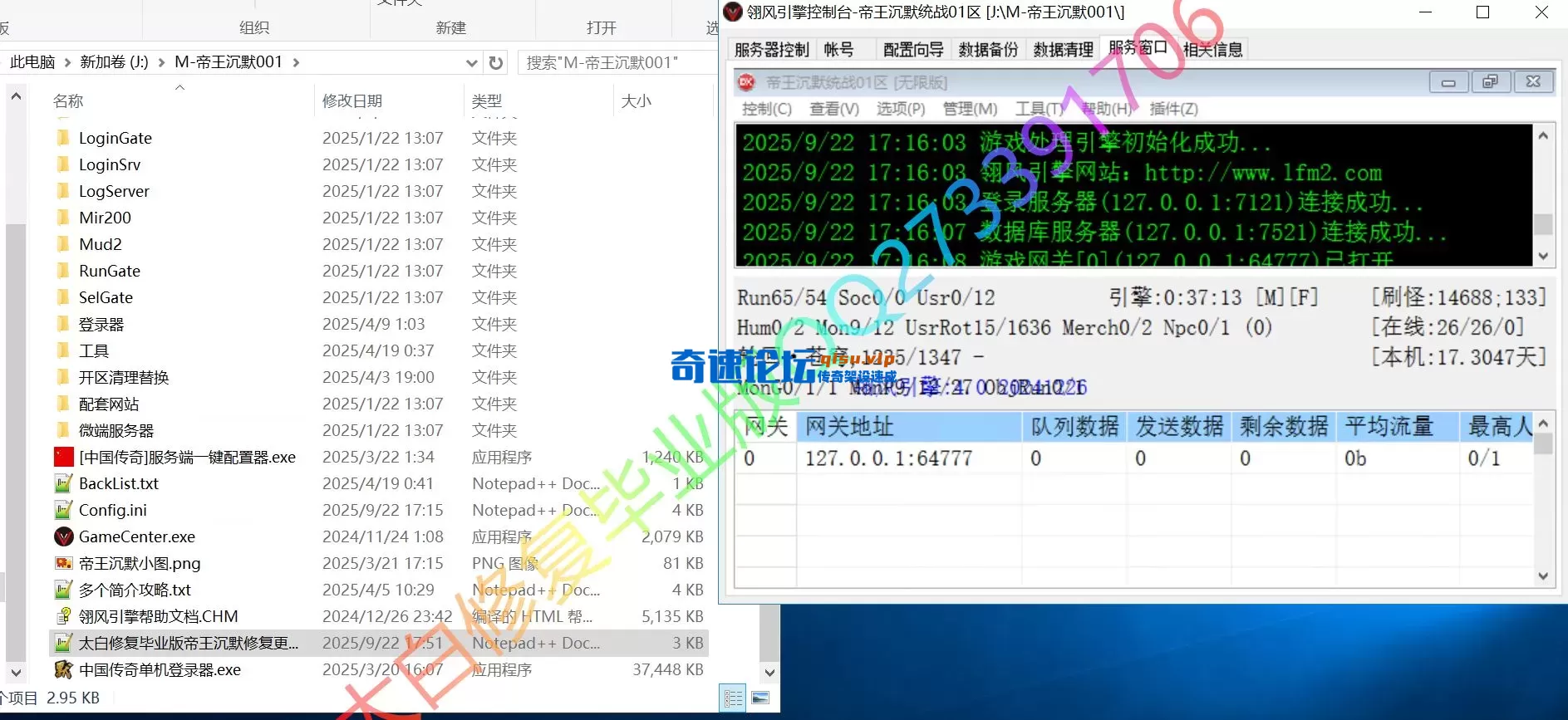Open the address bar history dropdown
1568x720 pixels.
click(471, 62)
